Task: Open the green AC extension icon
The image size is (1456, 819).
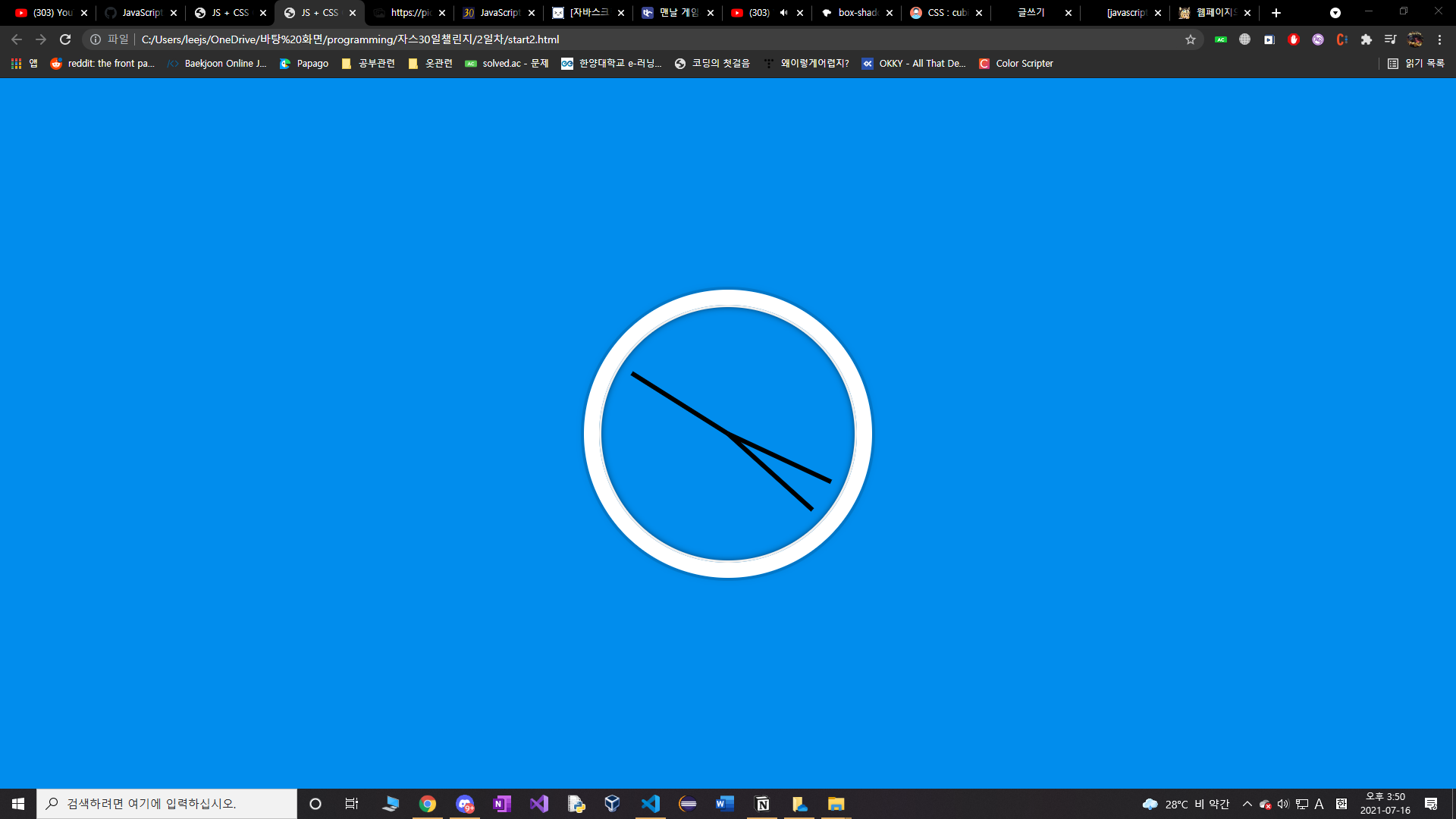Action: (x=1220, y=39)
